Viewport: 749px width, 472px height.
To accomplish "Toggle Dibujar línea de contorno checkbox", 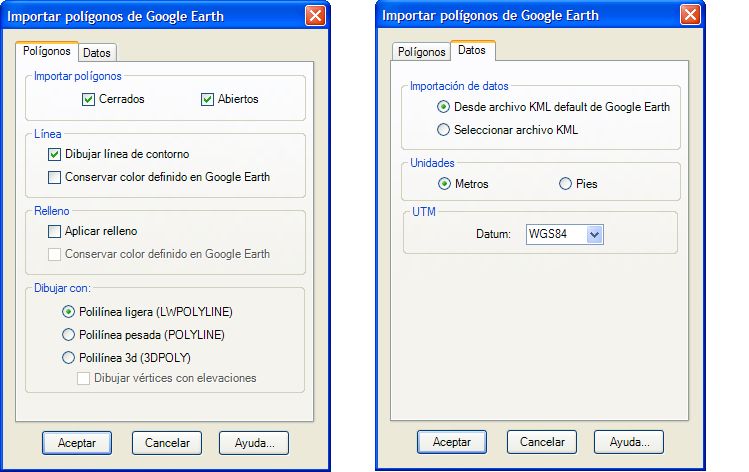I will pyautogui.click(x=54, y=154).
